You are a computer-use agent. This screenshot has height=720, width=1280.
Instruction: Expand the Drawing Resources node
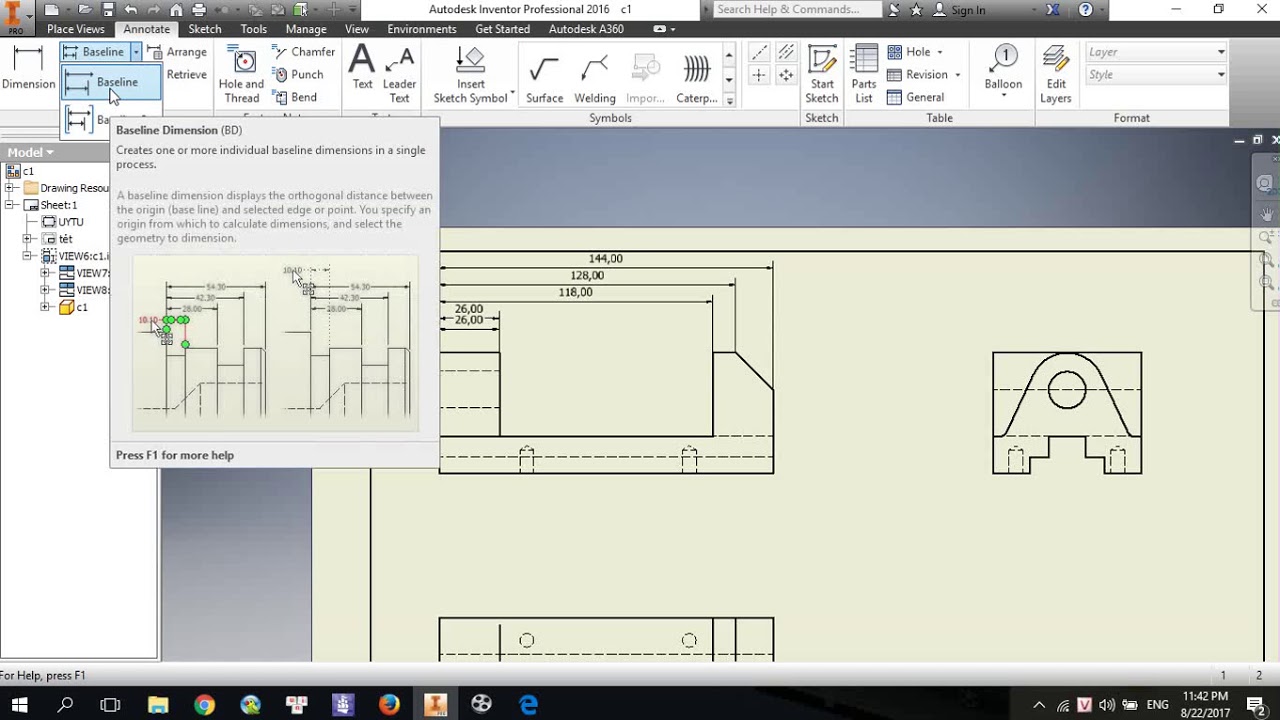(10, 188)
